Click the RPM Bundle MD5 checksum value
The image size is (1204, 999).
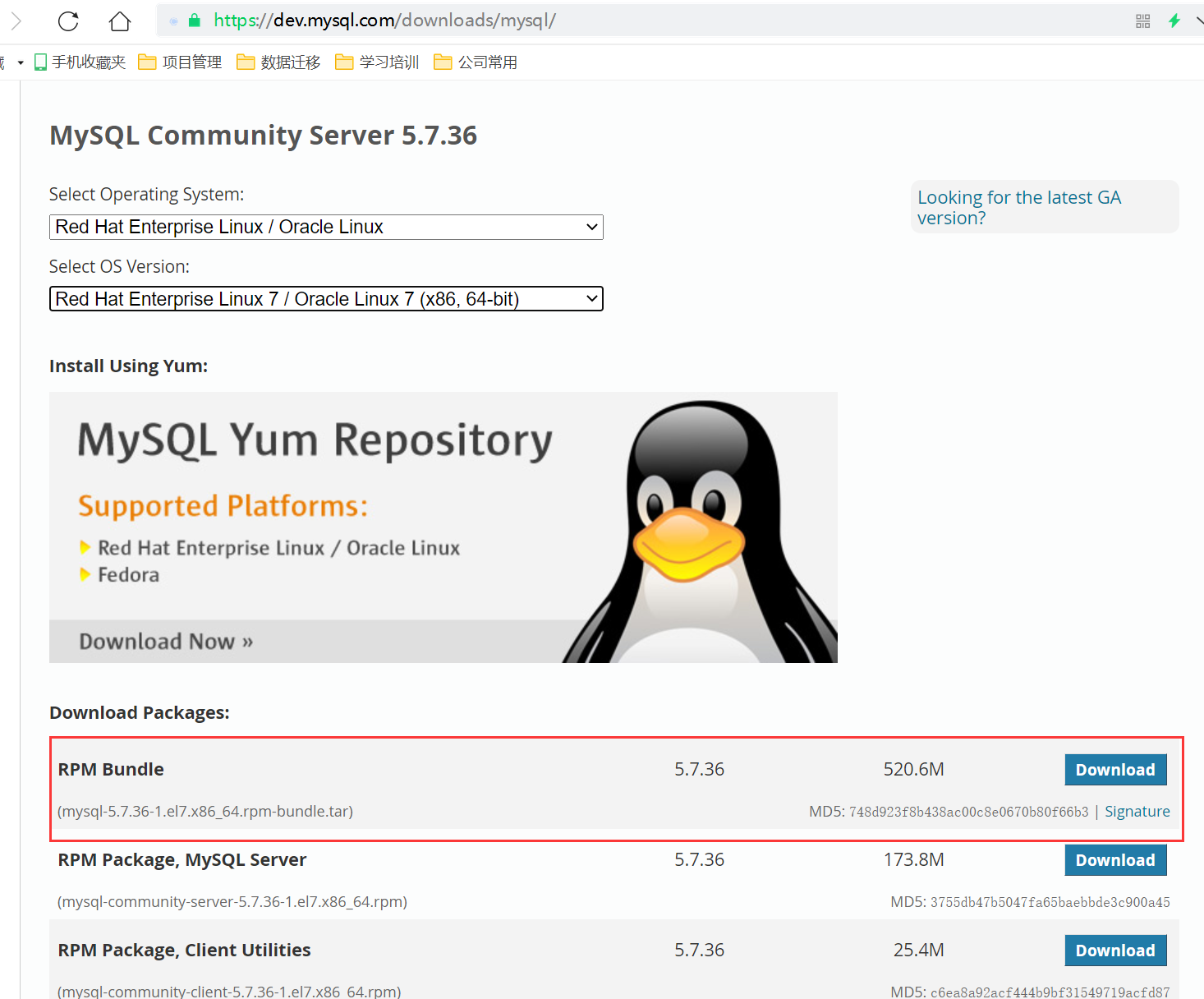pos(969,812)
